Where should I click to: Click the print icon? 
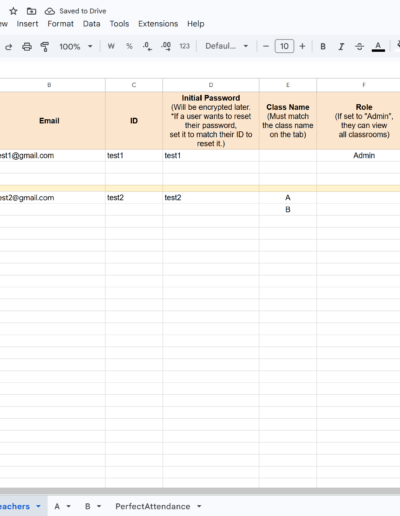point(27,47)
